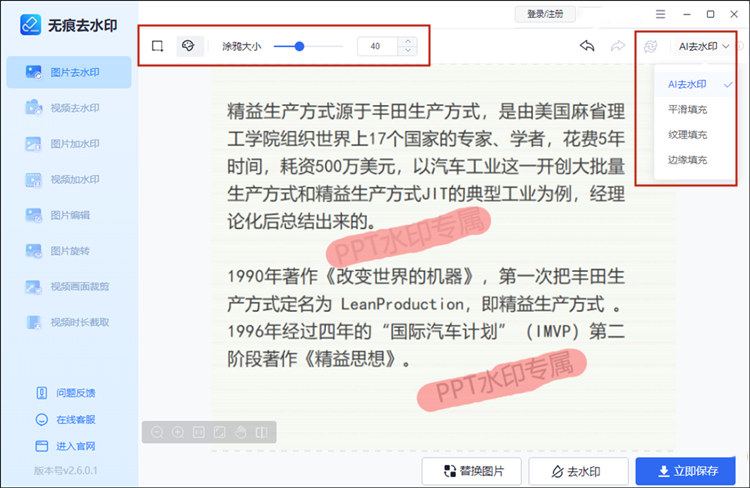Open 图片加水印 in the sidebar
Screen dimensions: 750x488
(69, 144)
